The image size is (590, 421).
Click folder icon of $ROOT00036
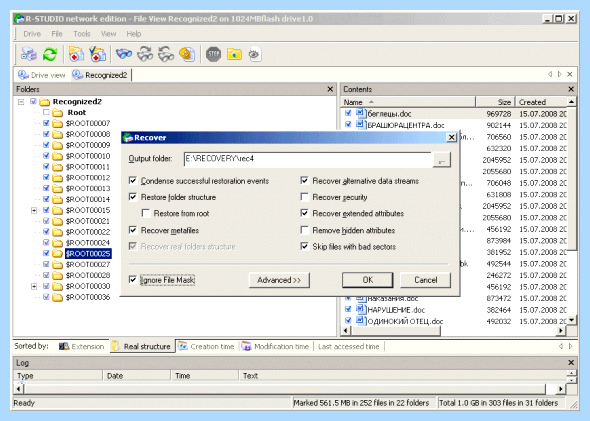(58, 297)
